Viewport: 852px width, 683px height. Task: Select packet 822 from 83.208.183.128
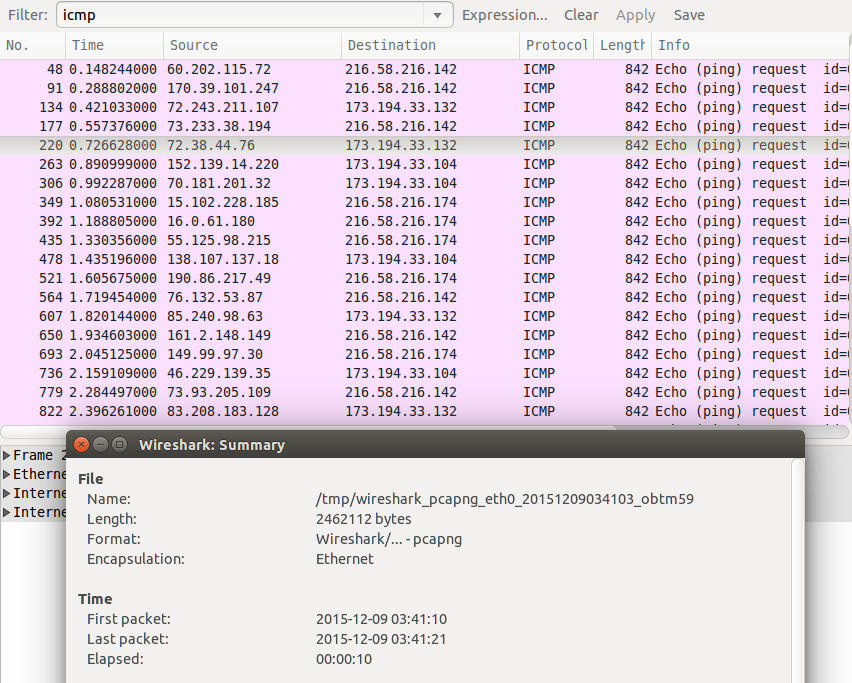tap(300, 411)
